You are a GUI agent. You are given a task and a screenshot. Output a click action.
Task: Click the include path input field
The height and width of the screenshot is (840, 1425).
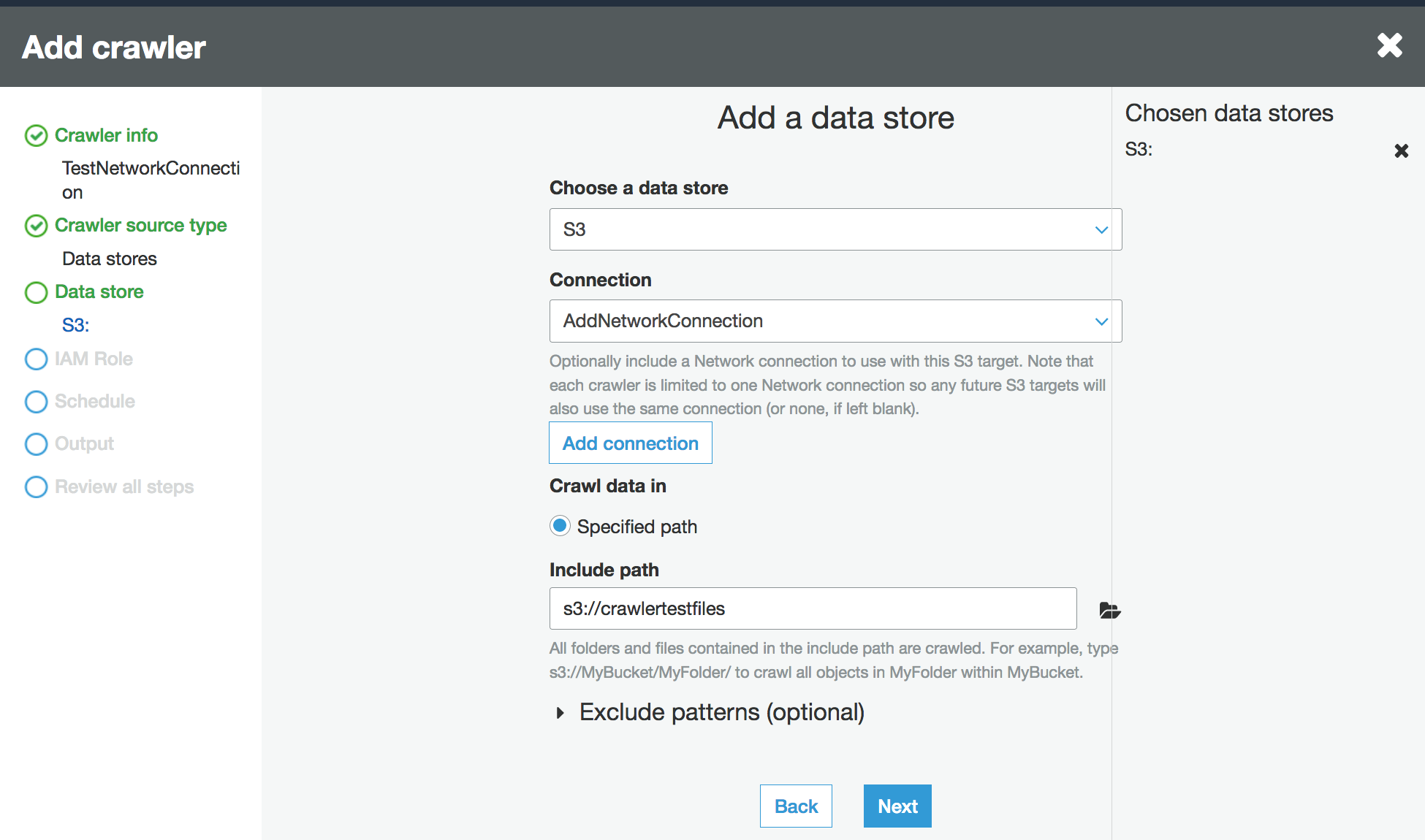[x=813, y=608]
